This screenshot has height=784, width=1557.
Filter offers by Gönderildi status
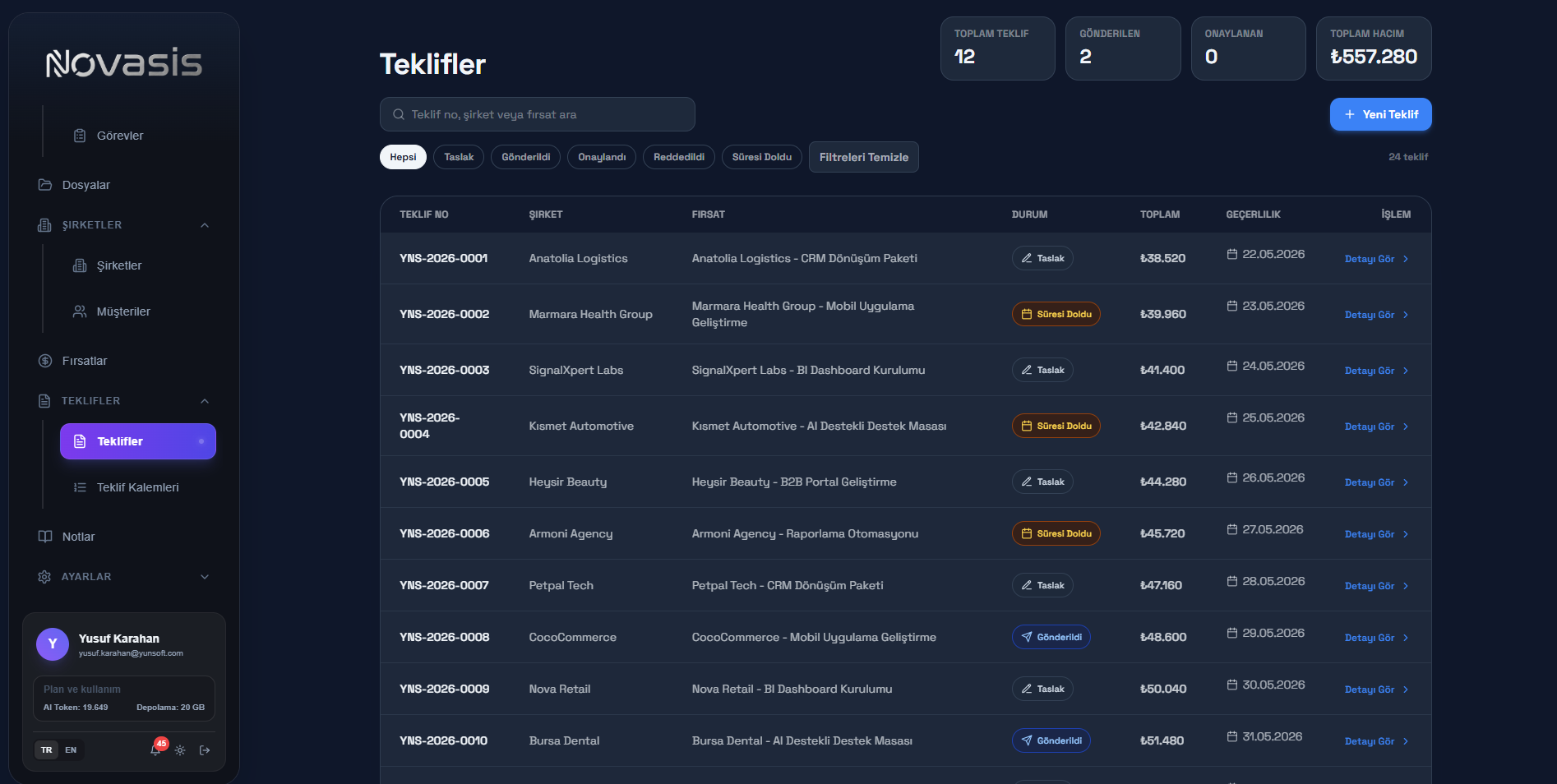(526, 157)
